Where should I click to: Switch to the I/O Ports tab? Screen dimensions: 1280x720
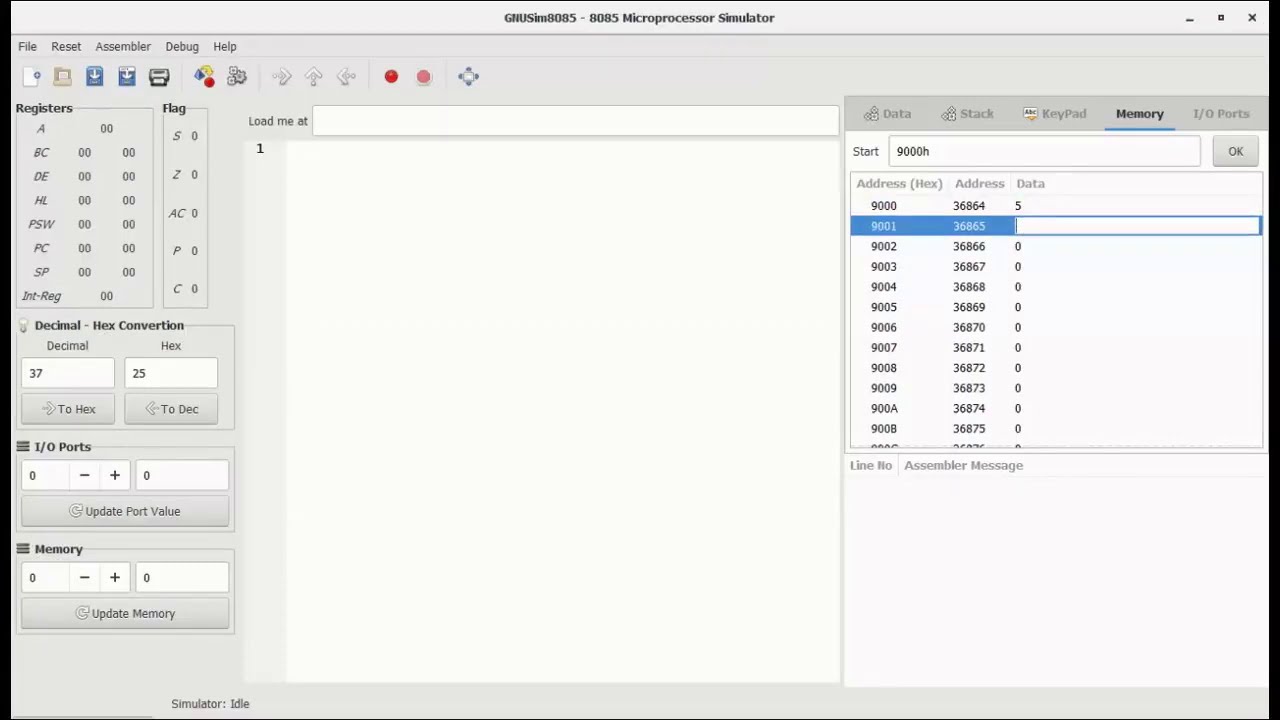pyautogui.click(x=1221, y=114)
